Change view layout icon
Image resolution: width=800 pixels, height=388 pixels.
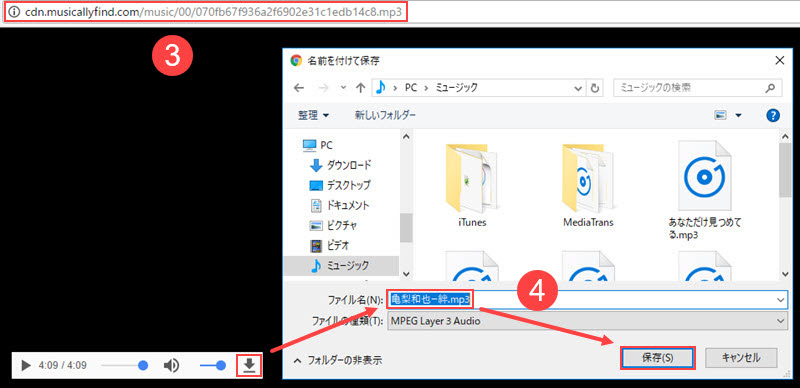(x=720, y=115)
